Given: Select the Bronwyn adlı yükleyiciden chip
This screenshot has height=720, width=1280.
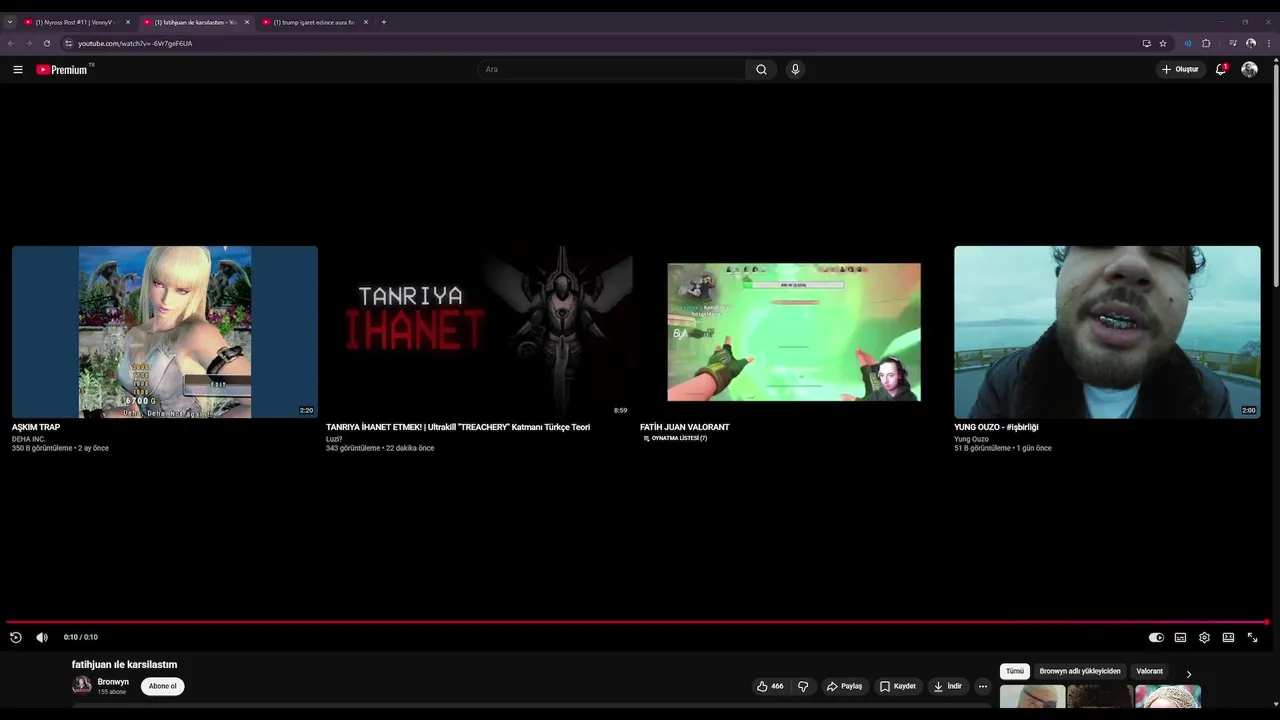Looking at the screenshot, I should tap(1080, 671).
